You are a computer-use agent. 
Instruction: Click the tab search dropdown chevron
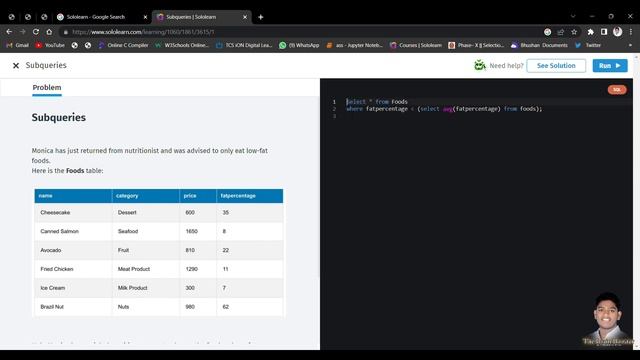[573, 17]
